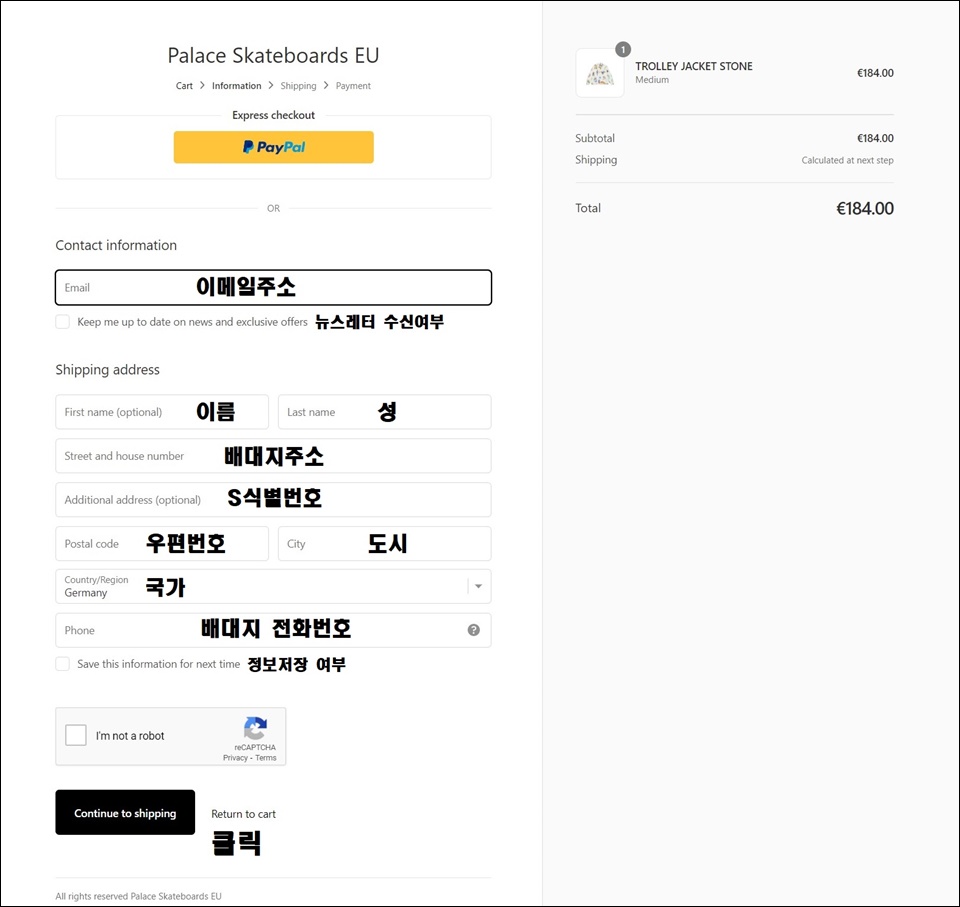Focus the Street and house number field
The image size is (960, 907).
(x=273, y=456)
